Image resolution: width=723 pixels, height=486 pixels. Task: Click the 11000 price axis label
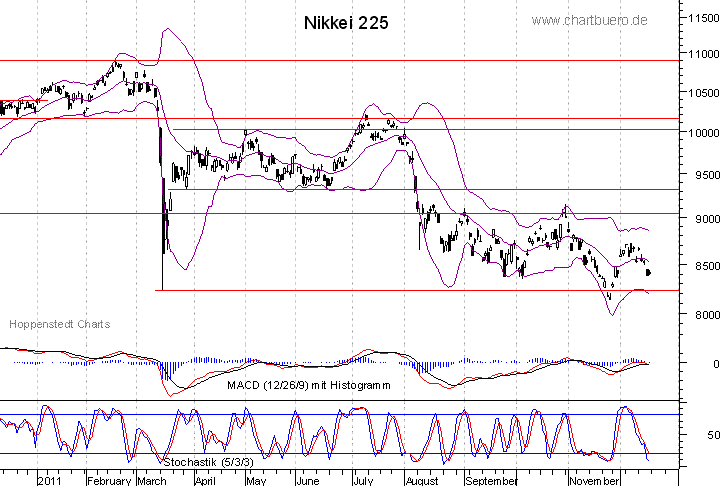pyautogui.click(x=704, y=54)
